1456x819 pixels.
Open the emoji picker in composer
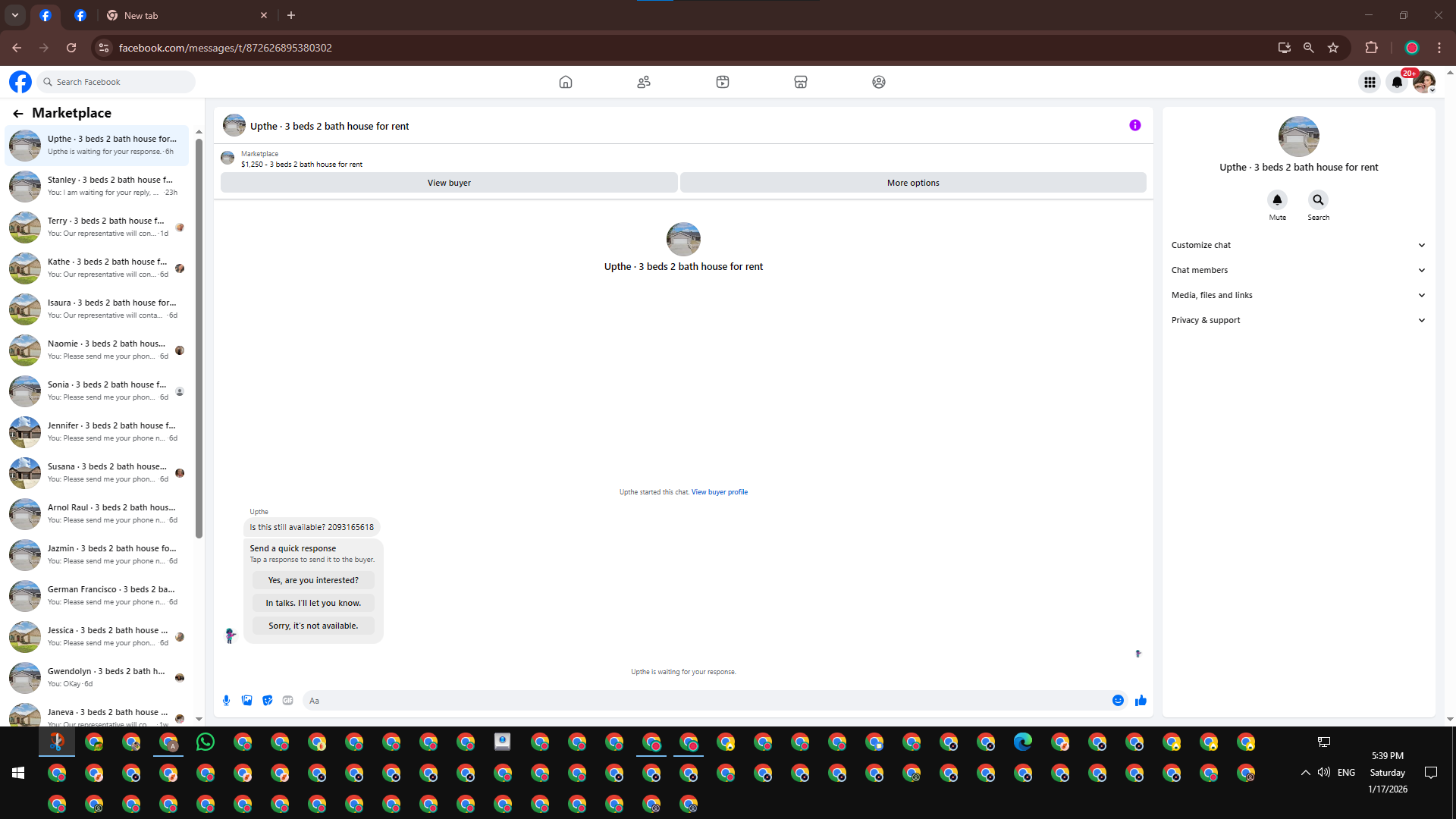point(1118,701)
